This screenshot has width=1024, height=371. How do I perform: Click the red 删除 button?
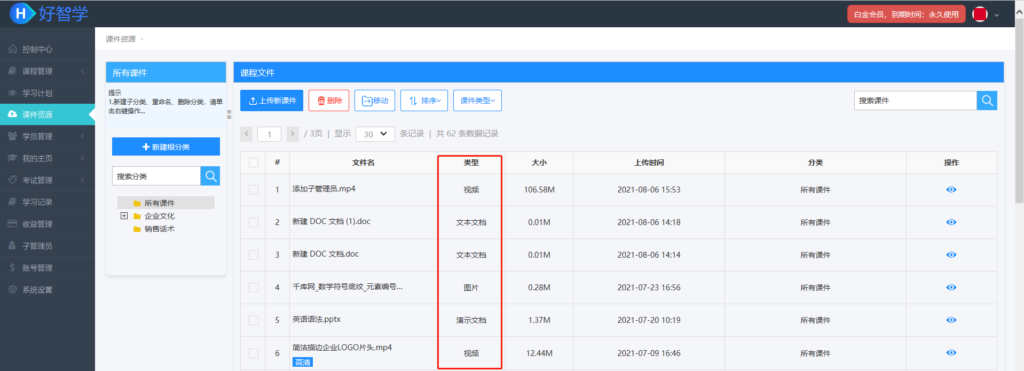tap(329, 101)
